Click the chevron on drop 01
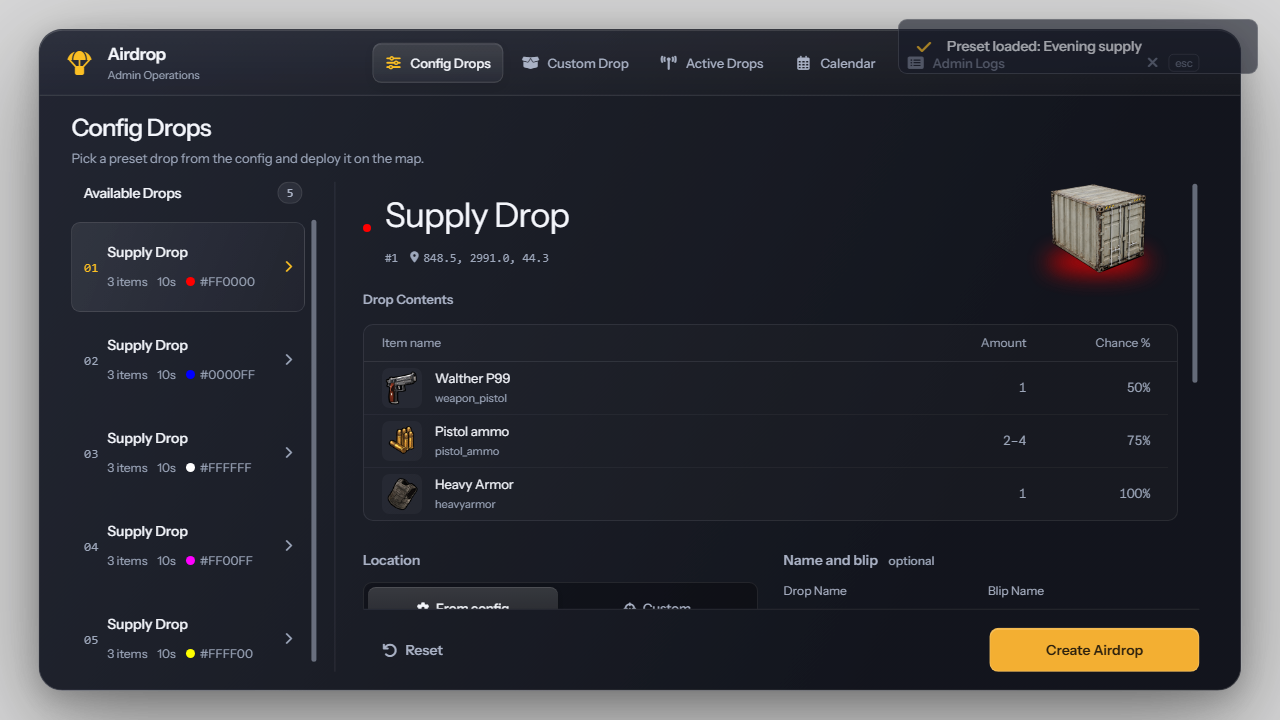Viewport: 1280px width, 720px height. click(289, 267)
